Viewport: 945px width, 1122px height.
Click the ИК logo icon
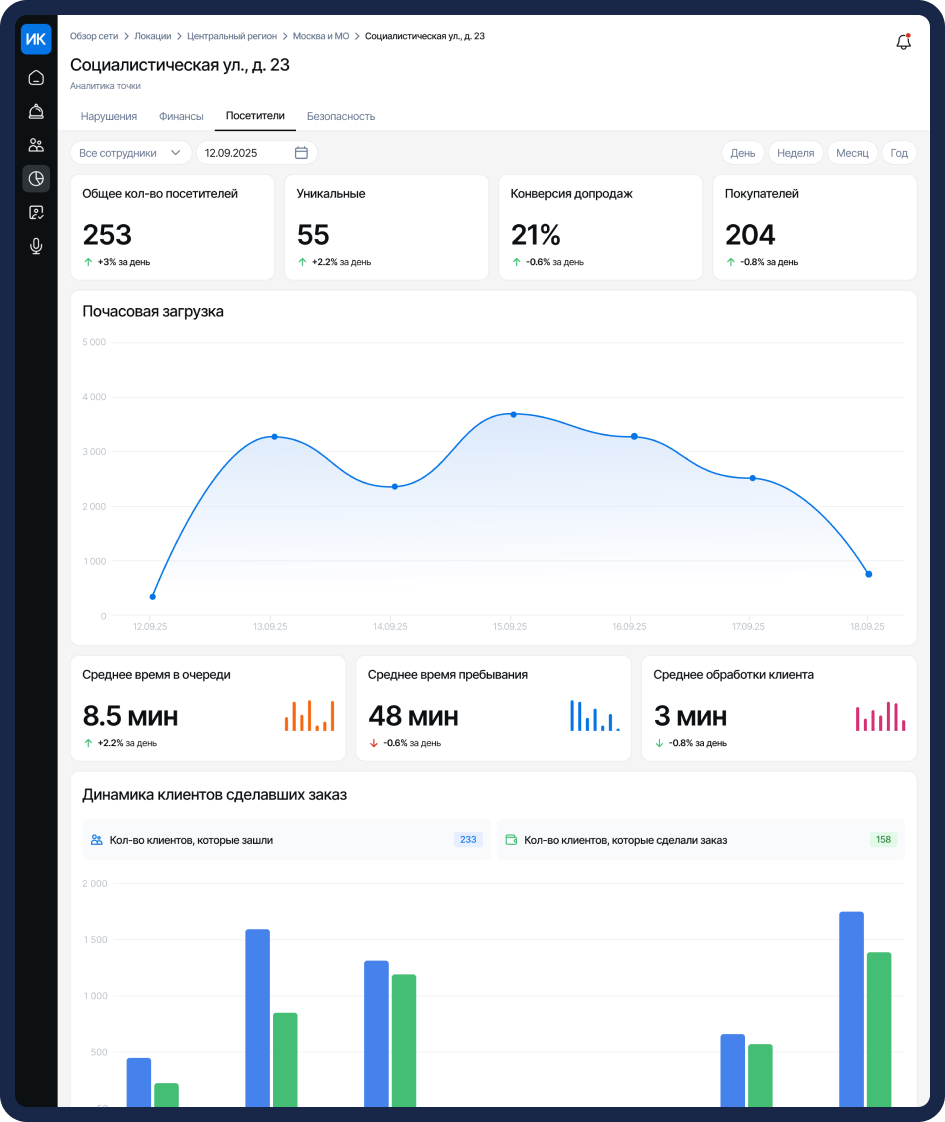(x=36, y=39)
